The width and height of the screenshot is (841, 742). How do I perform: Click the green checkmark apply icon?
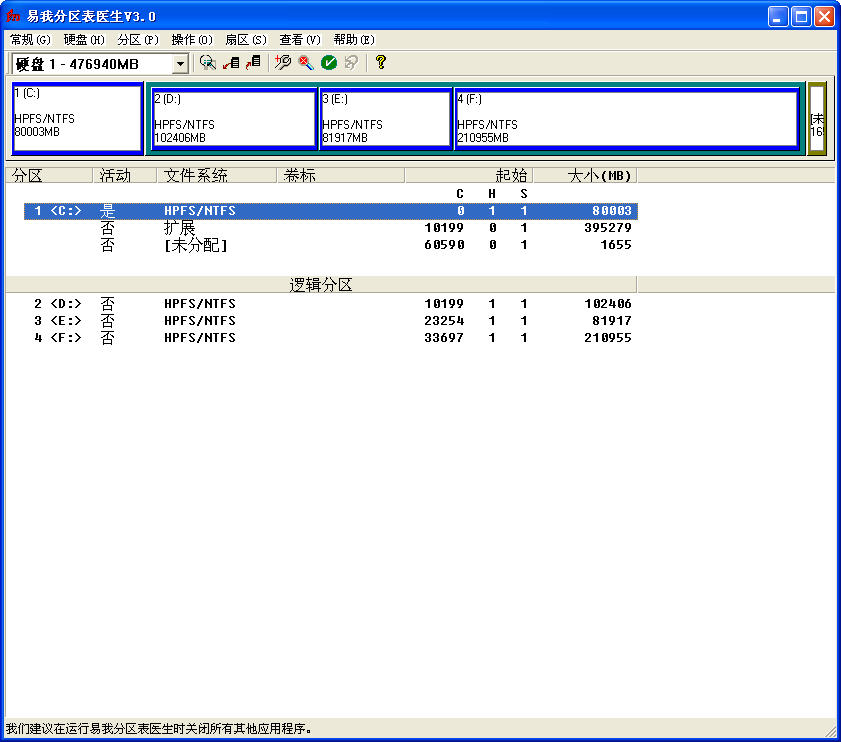point(329,63)
